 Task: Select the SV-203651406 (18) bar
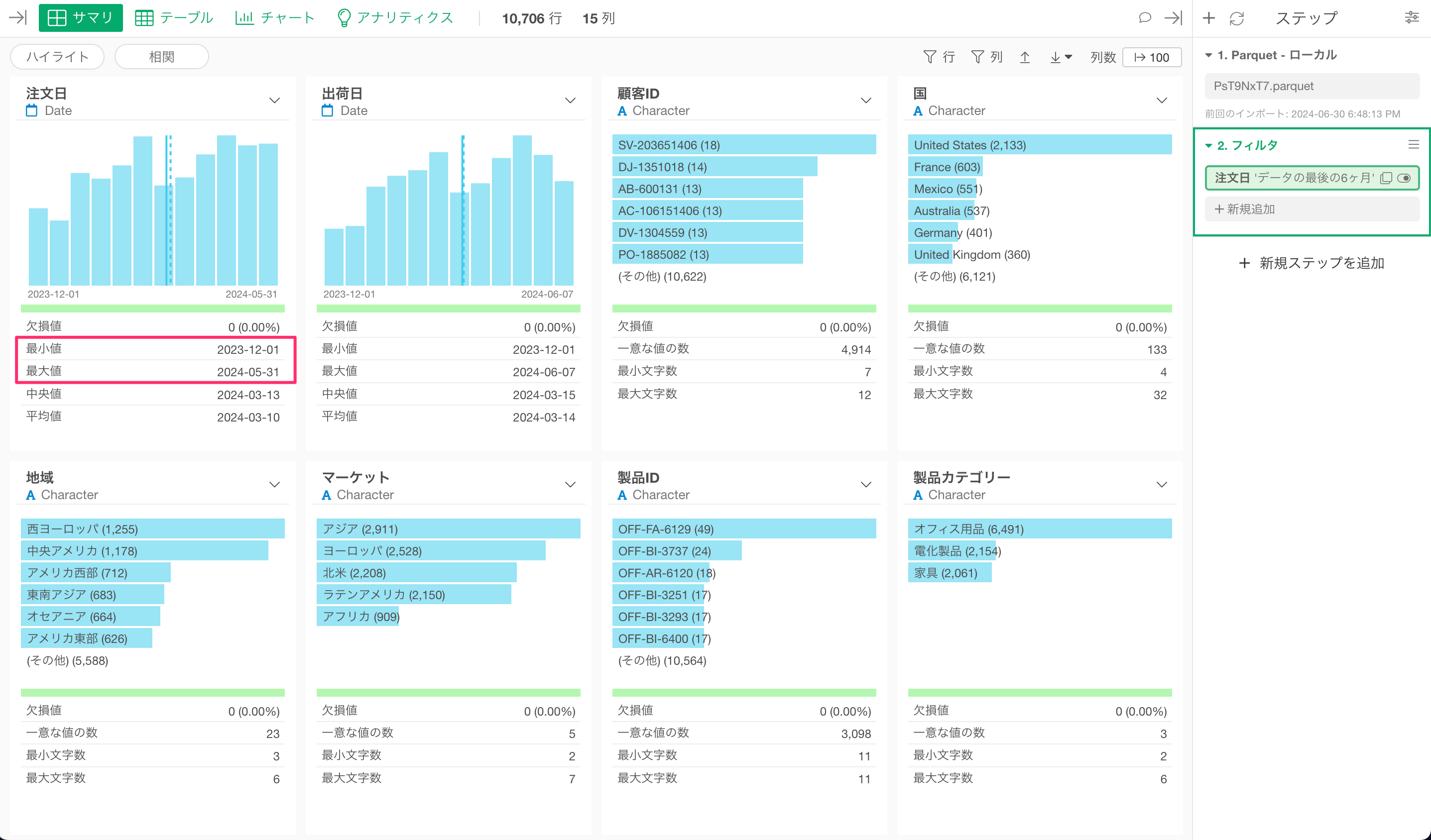(744, 145)
